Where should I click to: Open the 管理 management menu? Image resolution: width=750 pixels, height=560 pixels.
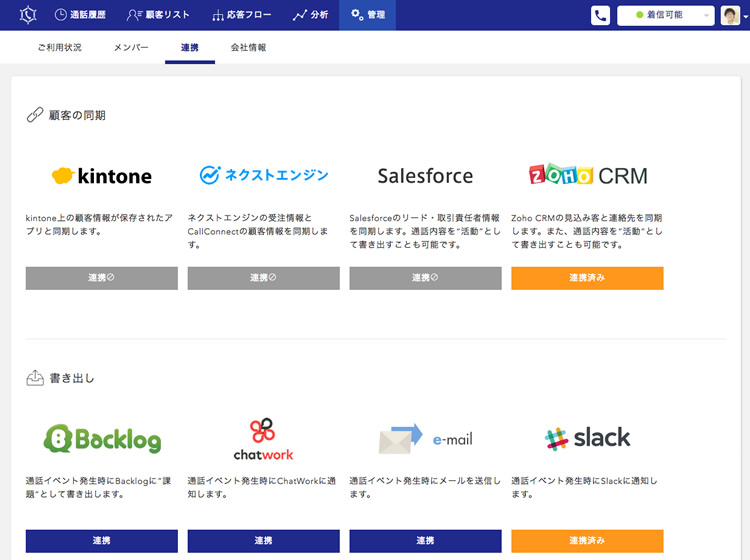click(x=367, y=15)
